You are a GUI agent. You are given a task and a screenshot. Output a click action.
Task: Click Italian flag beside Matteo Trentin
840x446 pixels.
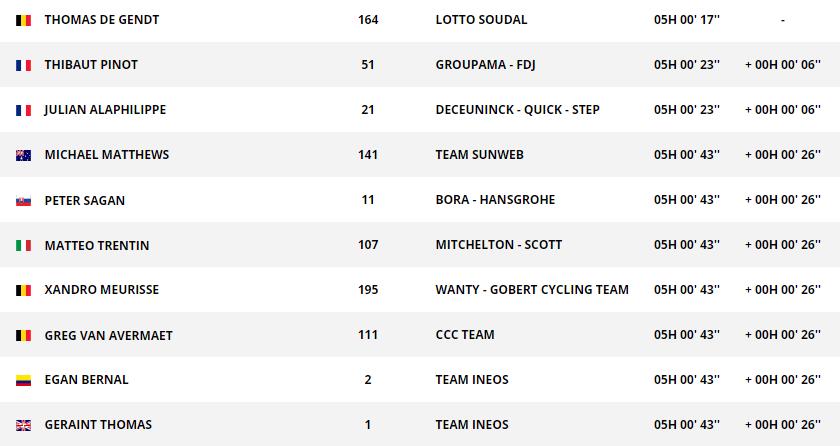tap(23, 245)
